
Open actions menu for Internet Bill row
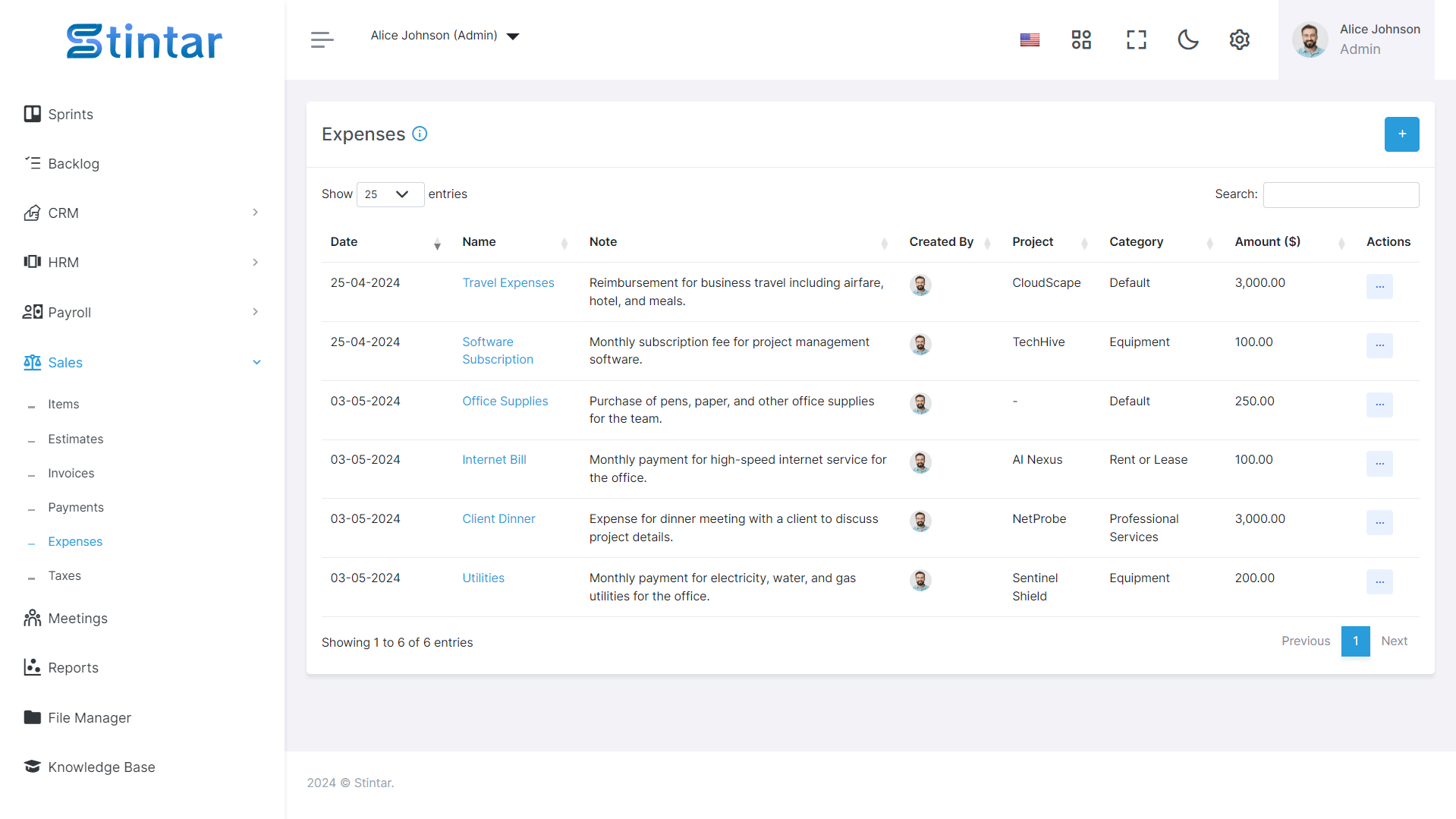[1379, 463]
